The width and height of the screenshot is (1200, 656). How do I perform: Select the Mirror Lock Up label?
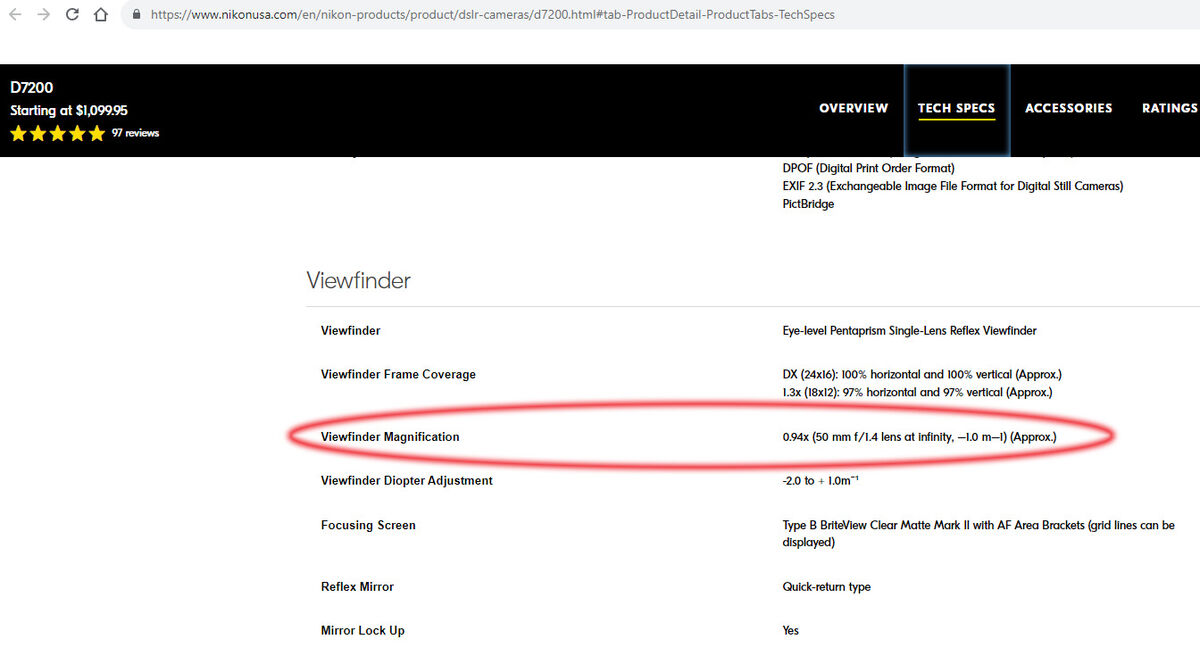pos(363,631)
